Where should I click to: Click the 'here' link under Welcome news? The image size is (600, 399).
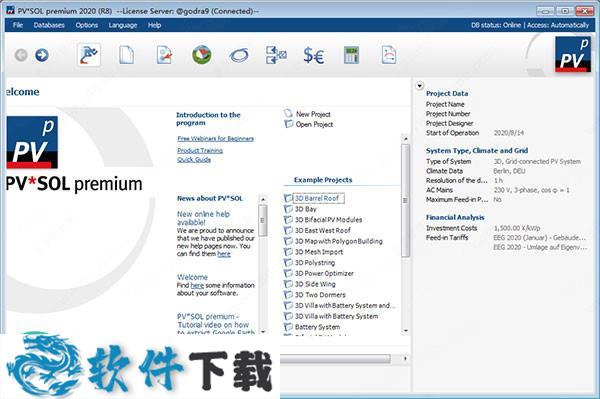(197, 285)
